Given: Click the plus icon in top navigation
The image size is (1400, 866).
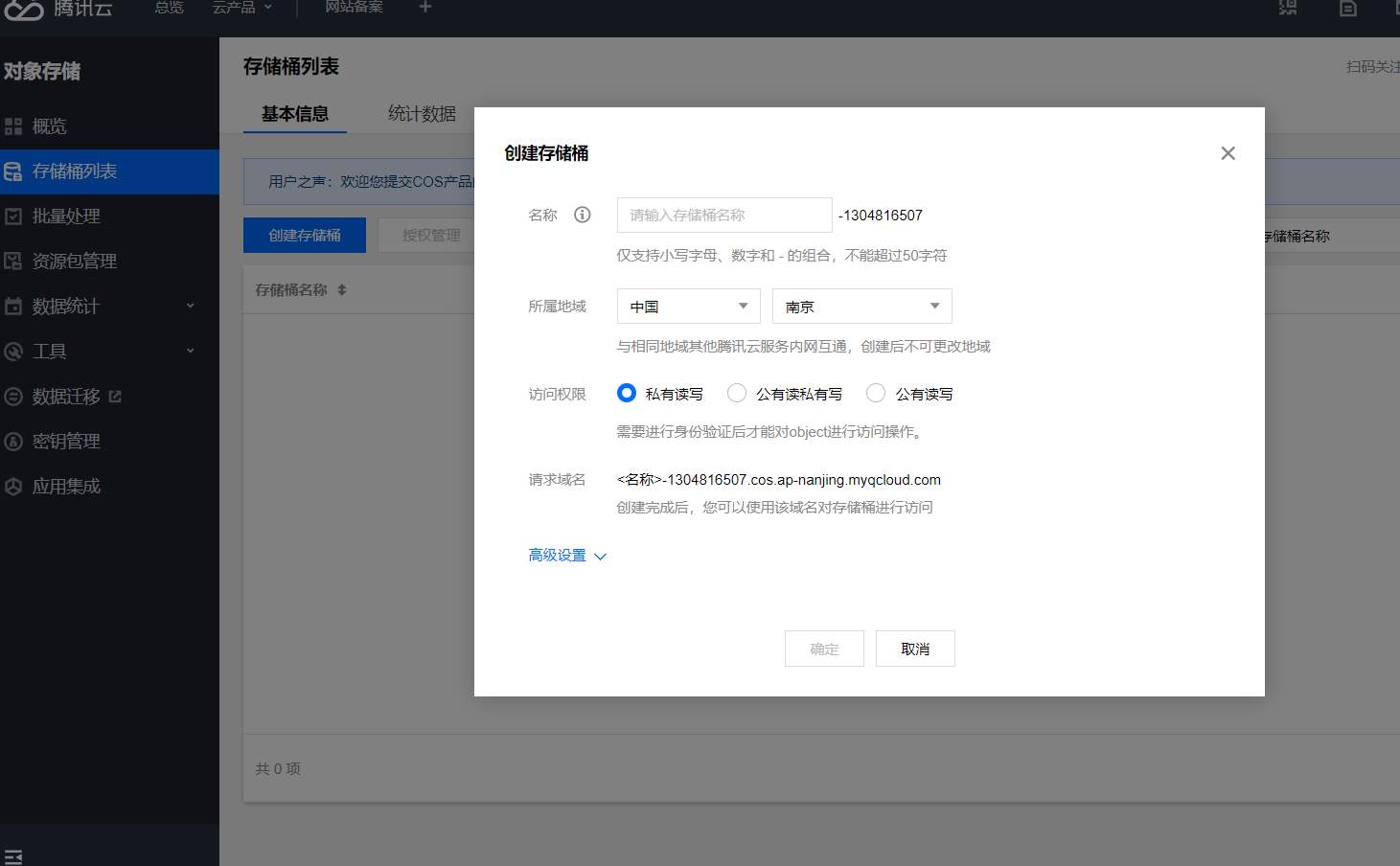Looking at the screenshot, I should pyautogui.click(x=425, y=7).
